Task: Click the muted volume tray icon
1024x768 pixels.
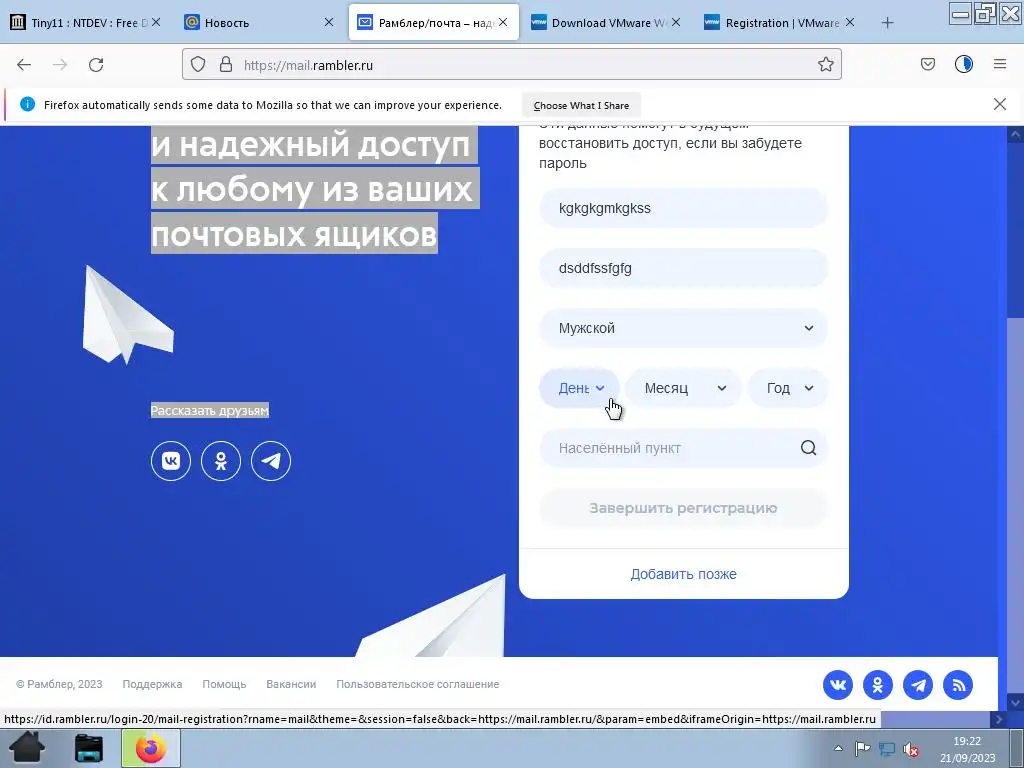Action: [x=911, y=750]
